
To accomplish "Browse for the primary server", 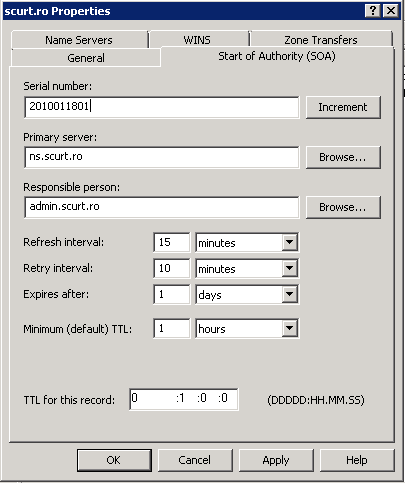I will (343, 157).
